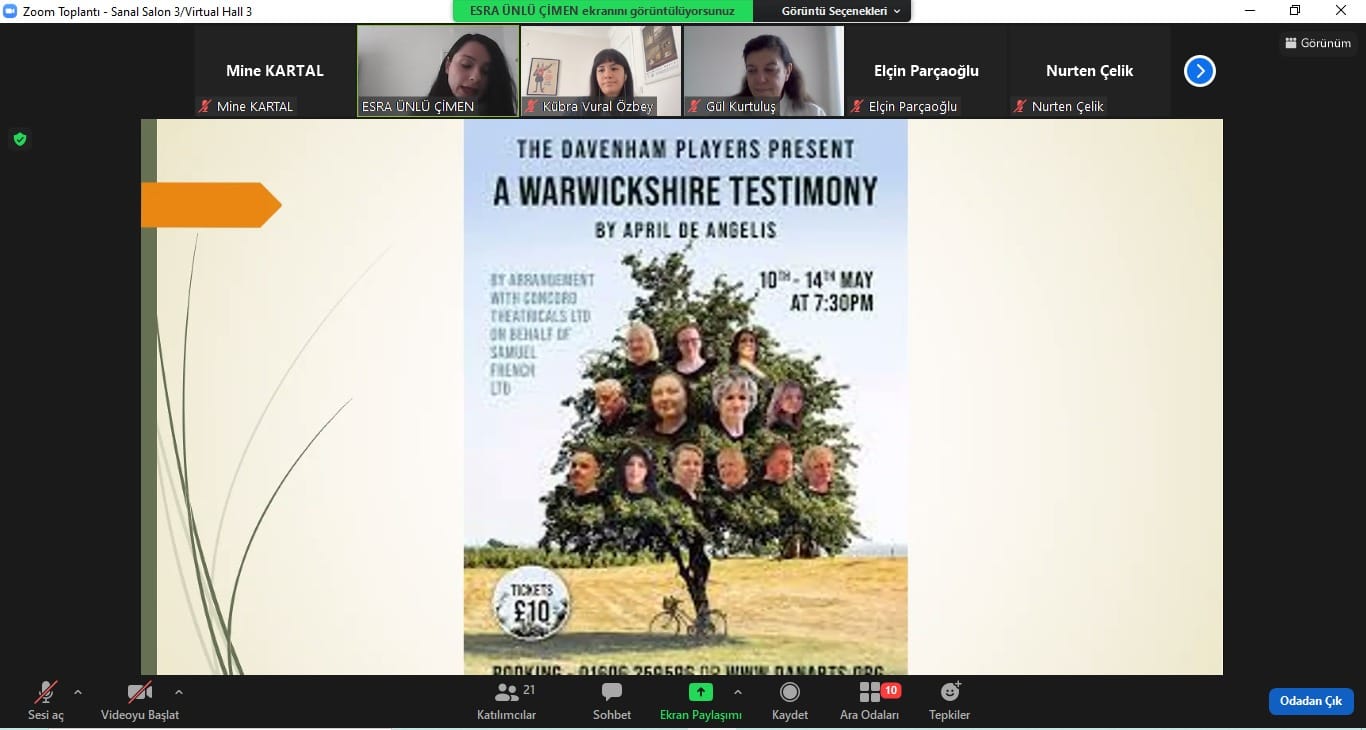Expand audio options arrow next to Sesi aç
This screenshot has height=730, width=1366.
click(x=78, y=692)
